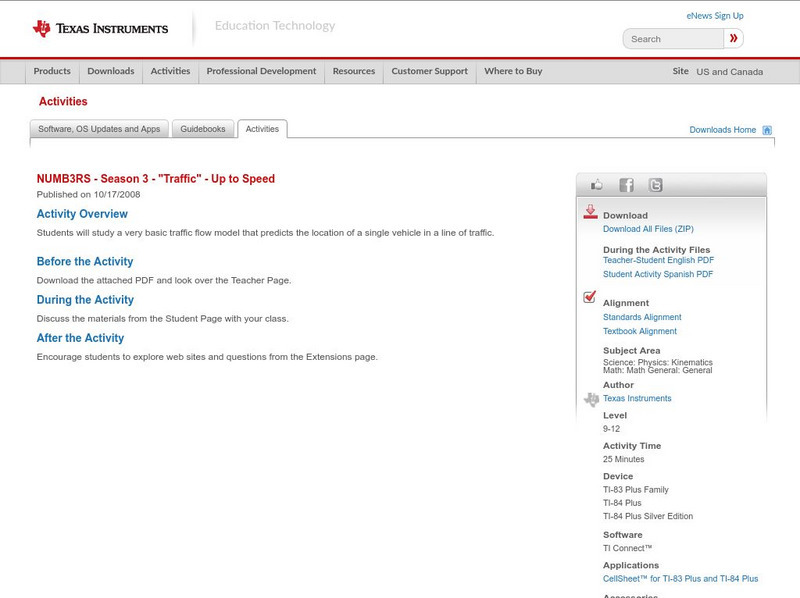Open the Products menu
Viewport: 800px width, 598px height.
(52, 72)
